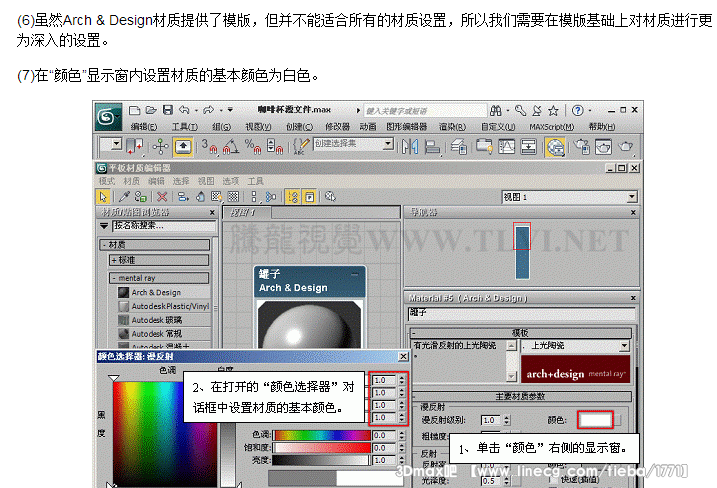Screen dimensions: 717x488
Task: Click the Show Background checker icon
Action: (233, 197)
